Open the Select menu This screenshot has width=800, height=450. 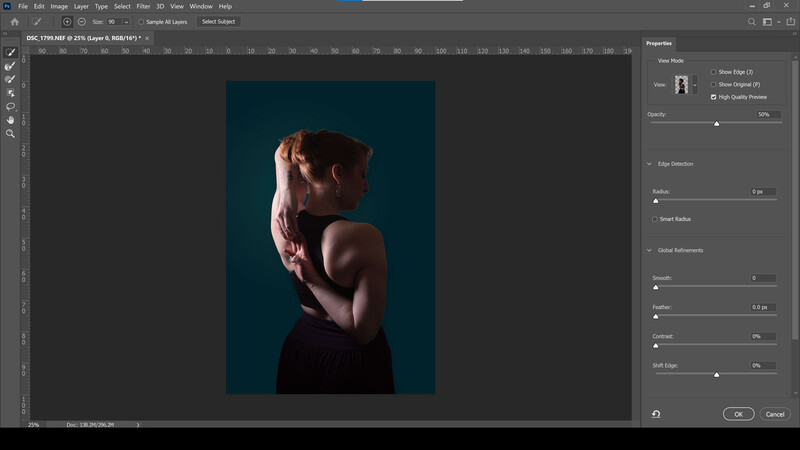coord(122,6)
